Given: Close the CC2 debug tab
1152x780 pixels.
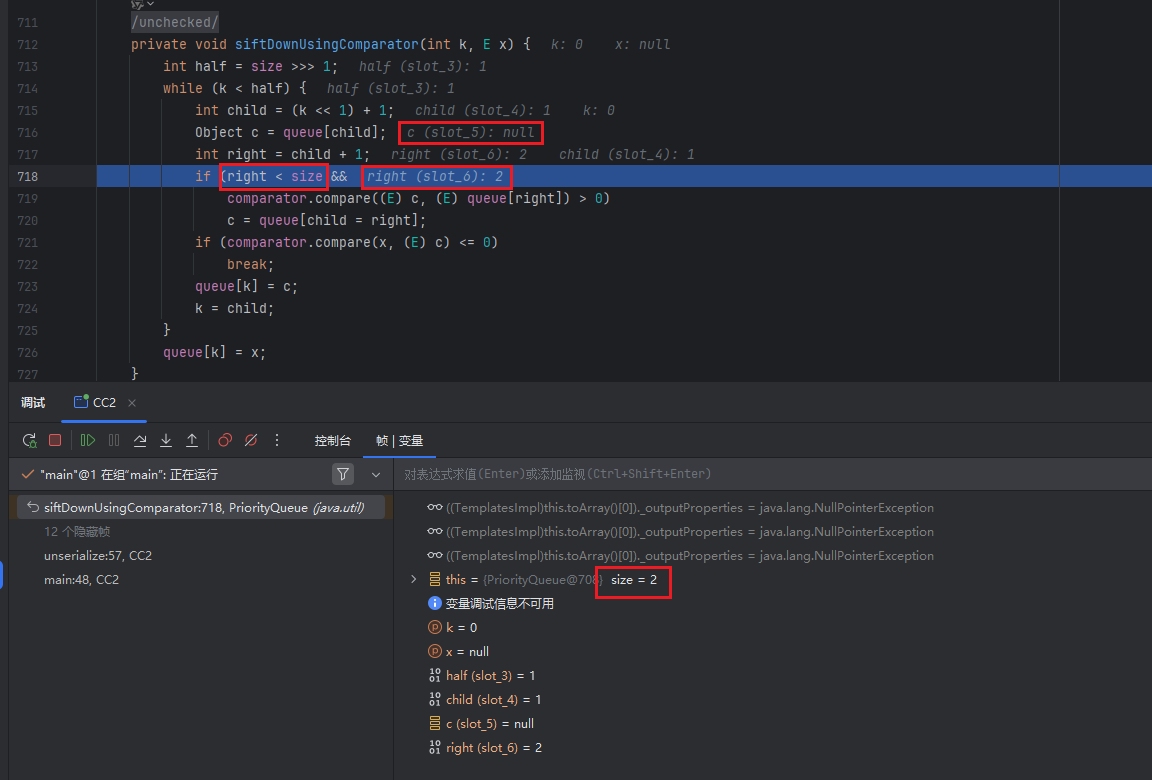Looking at the screenshot, I should [132, 402].
